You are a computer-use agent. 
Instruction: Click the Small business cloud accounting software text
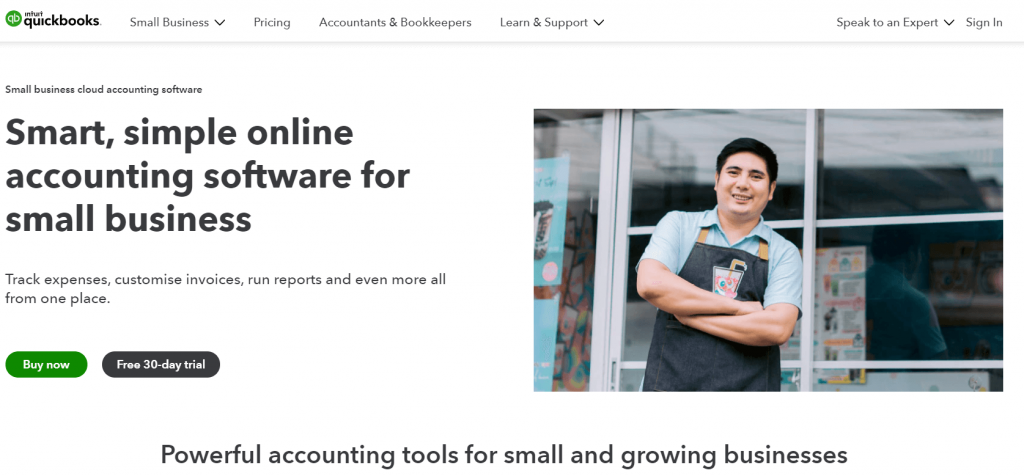click(104, 89)
